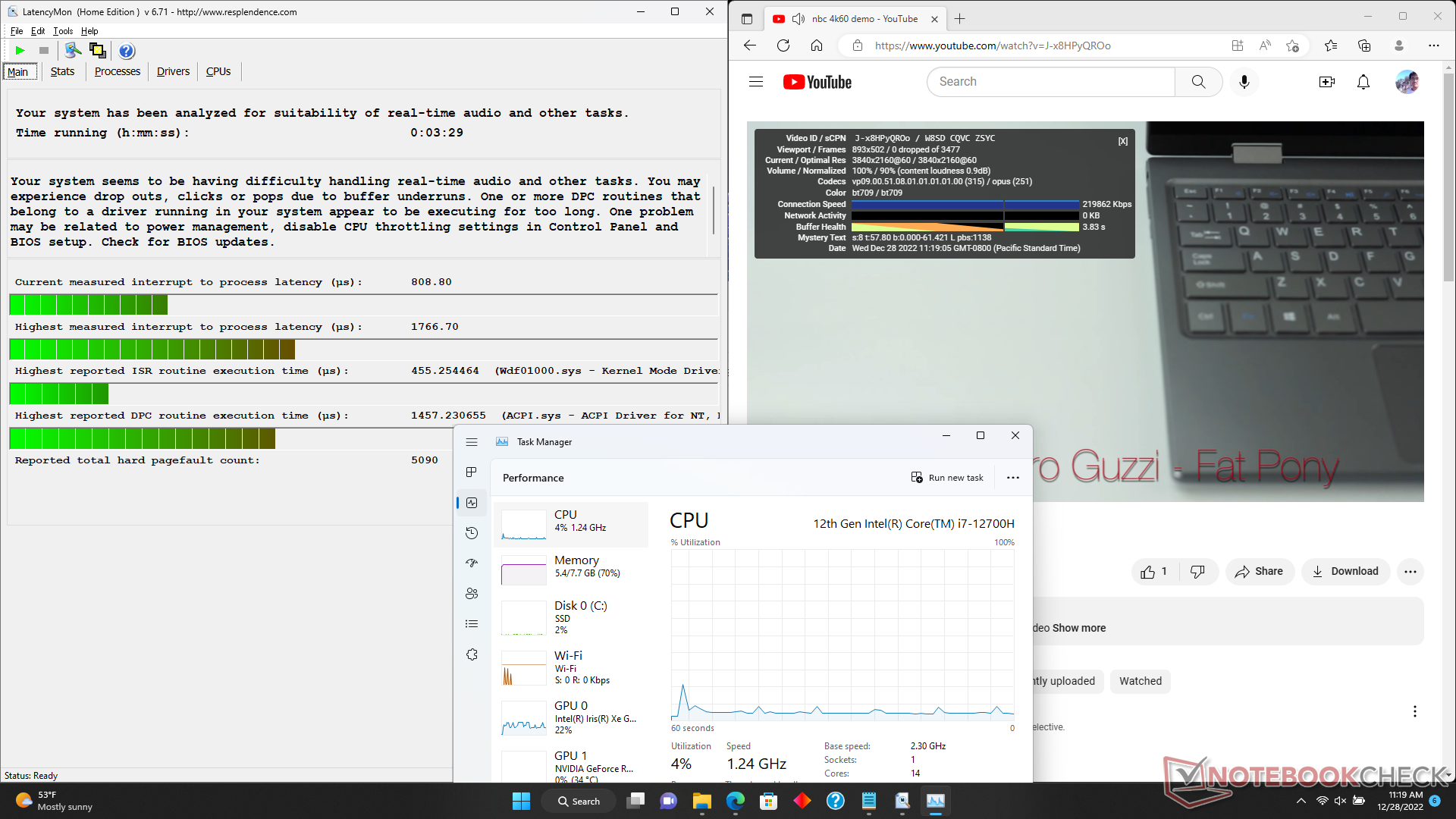
Task: Switch to the LatencyMon Drivers tab
Action: pos(173,71)
